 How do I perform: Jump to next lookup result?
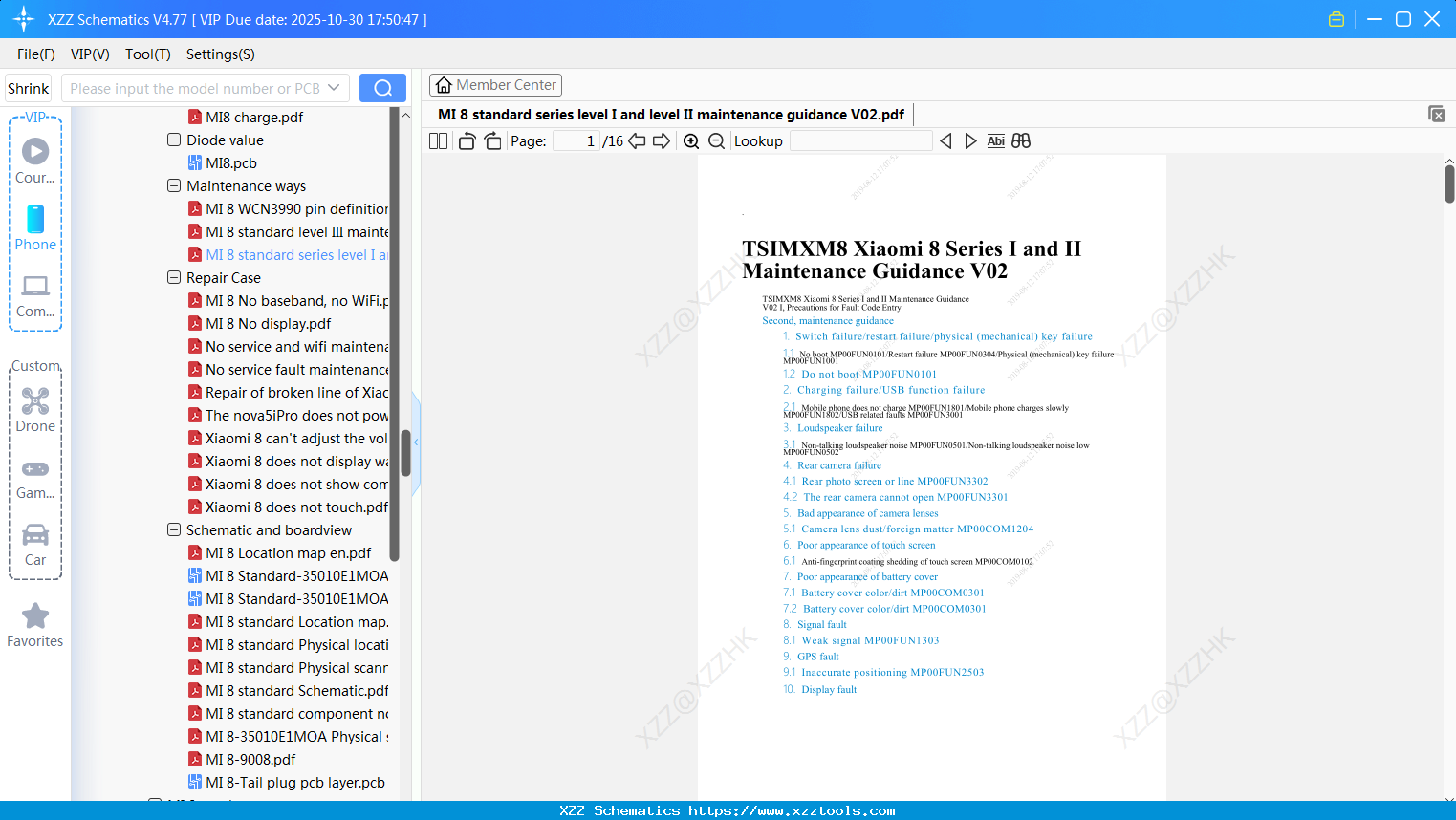(970, 141)
